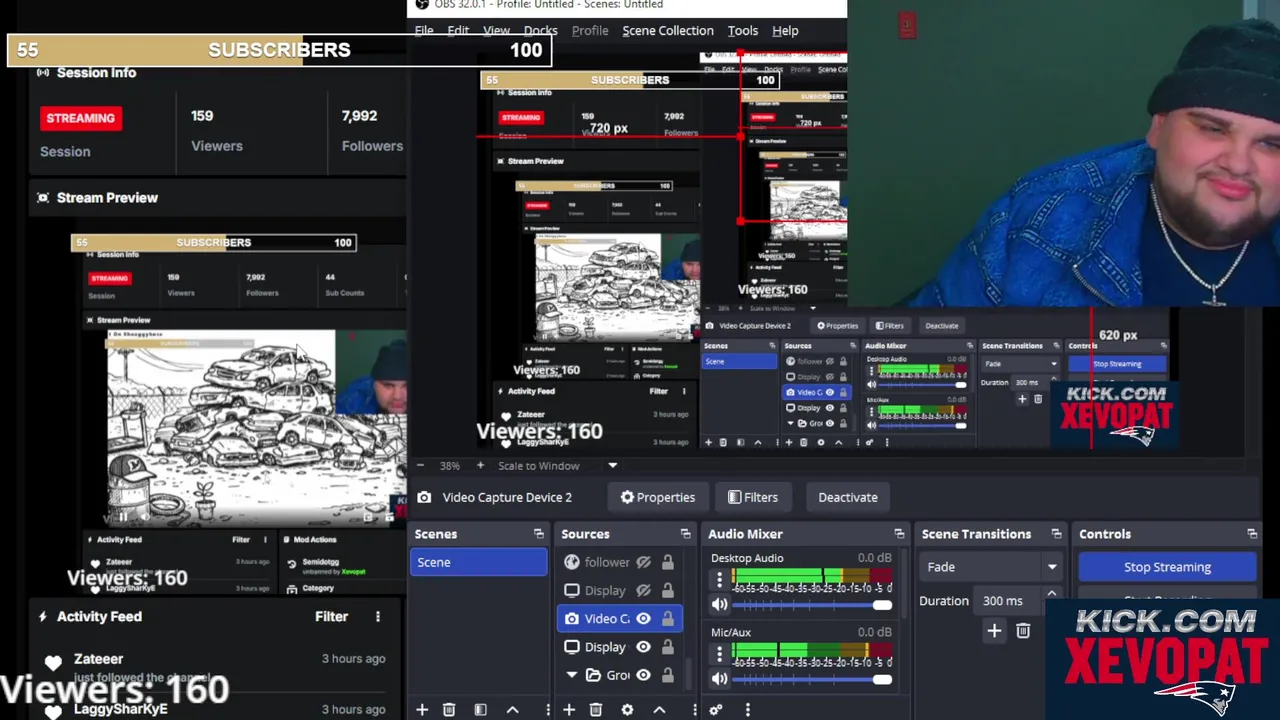Viewport: 1280px width, 720px height.
Task: Mute Mic/Aux speaker icon
Action: tap(719, 679)
